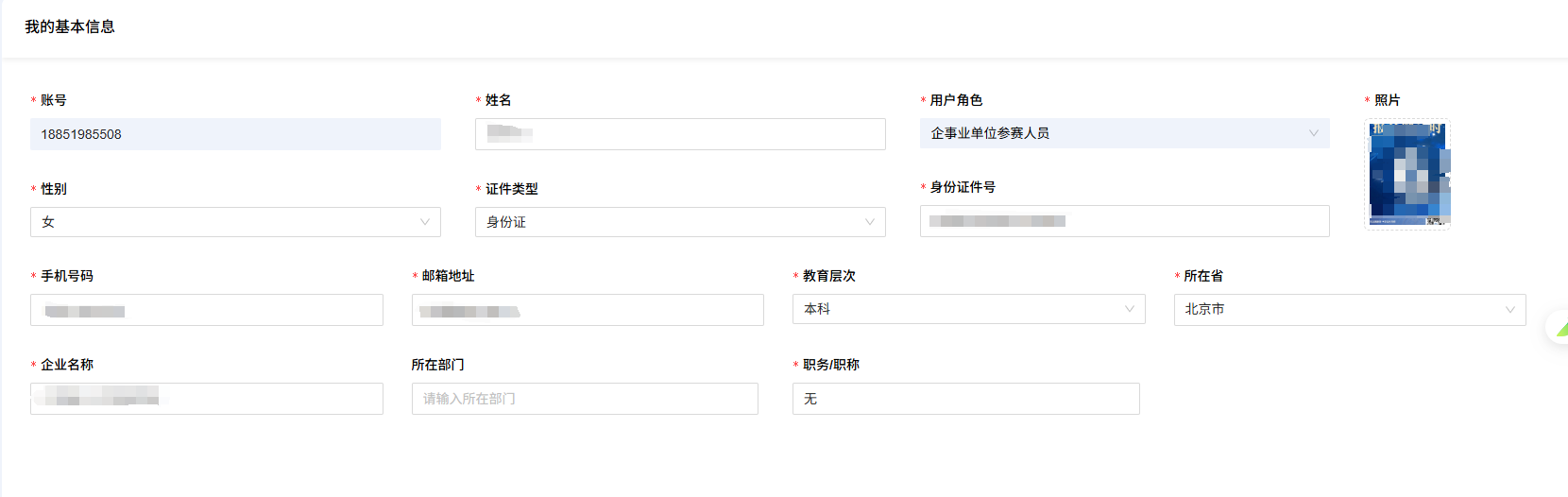Click the 职务/职称 field containing 无

965,399
